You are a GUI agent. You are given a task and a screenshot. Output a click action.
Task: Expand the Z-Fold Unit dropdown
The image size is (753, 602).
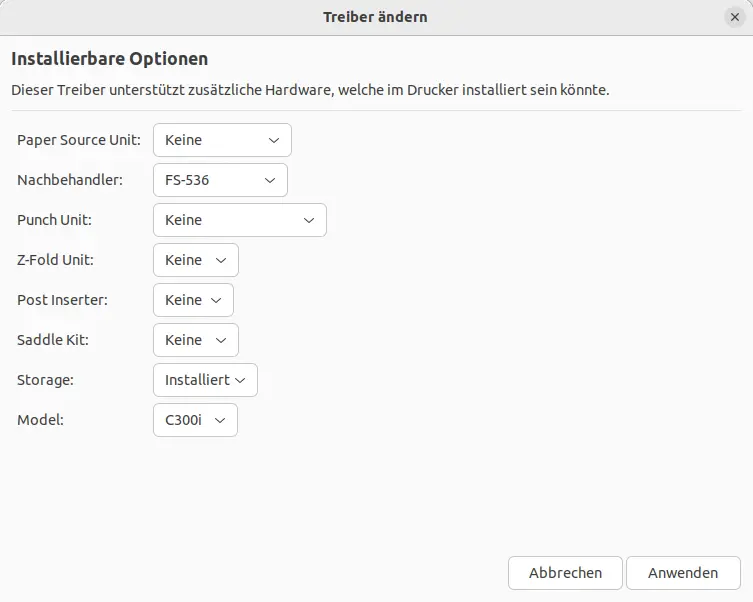click(196, 260)
